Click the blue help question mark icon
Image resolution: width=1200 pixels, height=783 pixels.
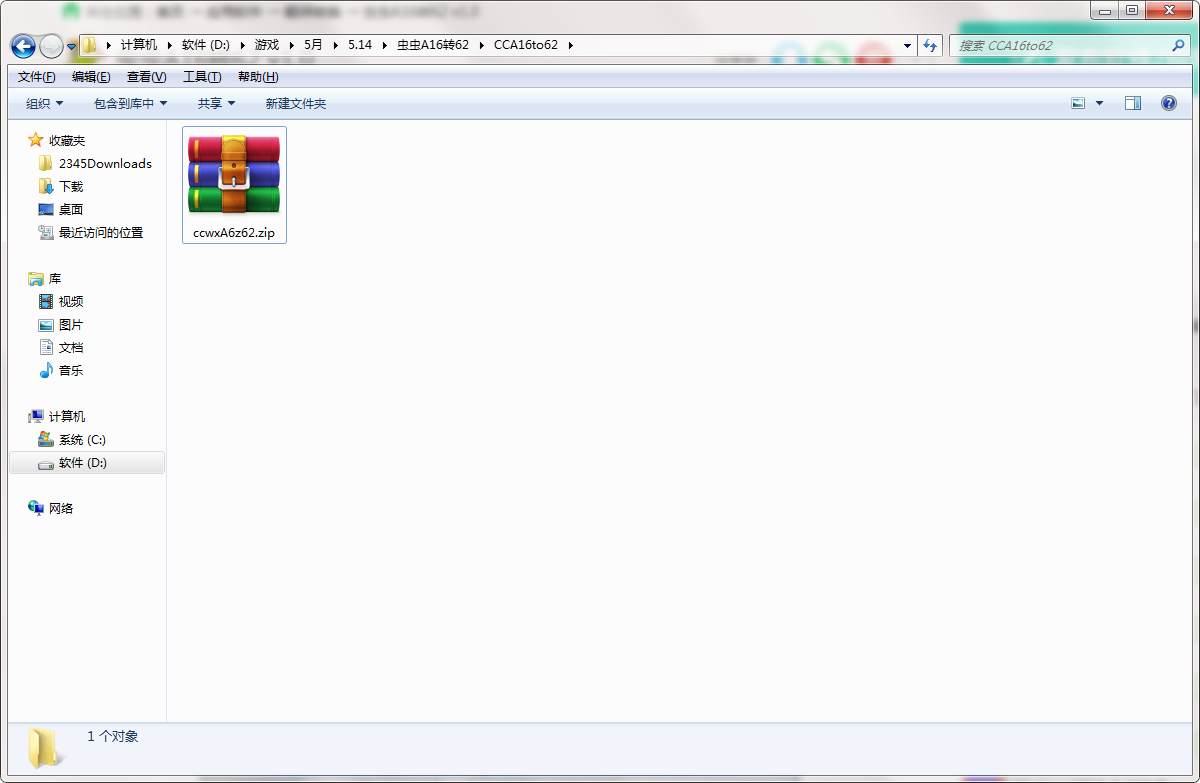(1168, 103)
